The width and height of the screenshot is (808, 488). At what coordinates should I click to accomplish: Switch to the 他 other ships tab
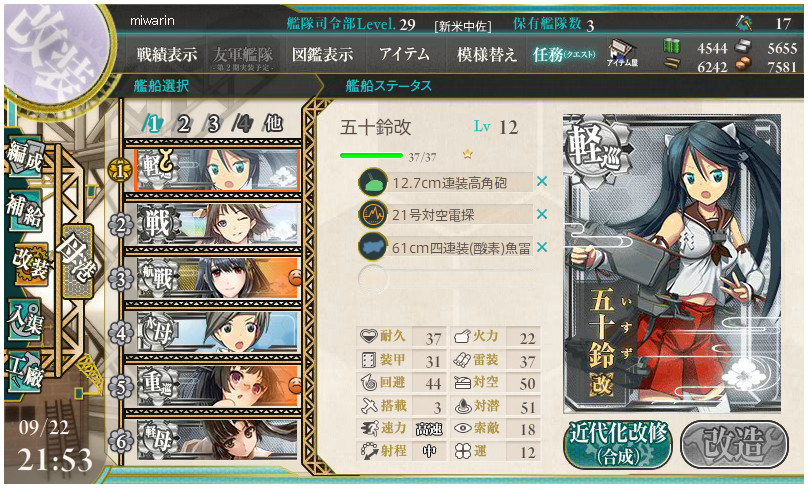pos(273,124)
